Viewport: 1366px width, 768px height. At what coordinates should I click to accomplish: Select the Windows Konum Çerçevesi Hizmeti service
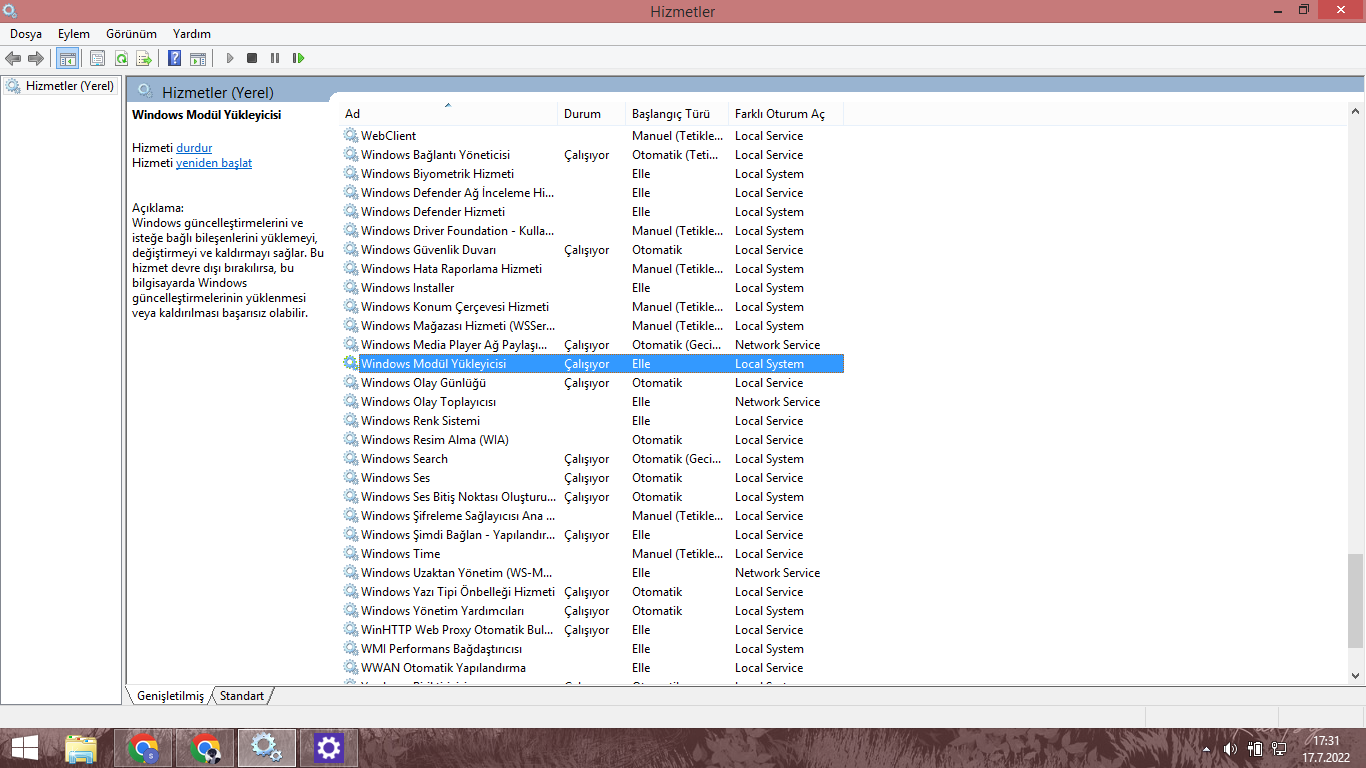click(x=455, y=306)
